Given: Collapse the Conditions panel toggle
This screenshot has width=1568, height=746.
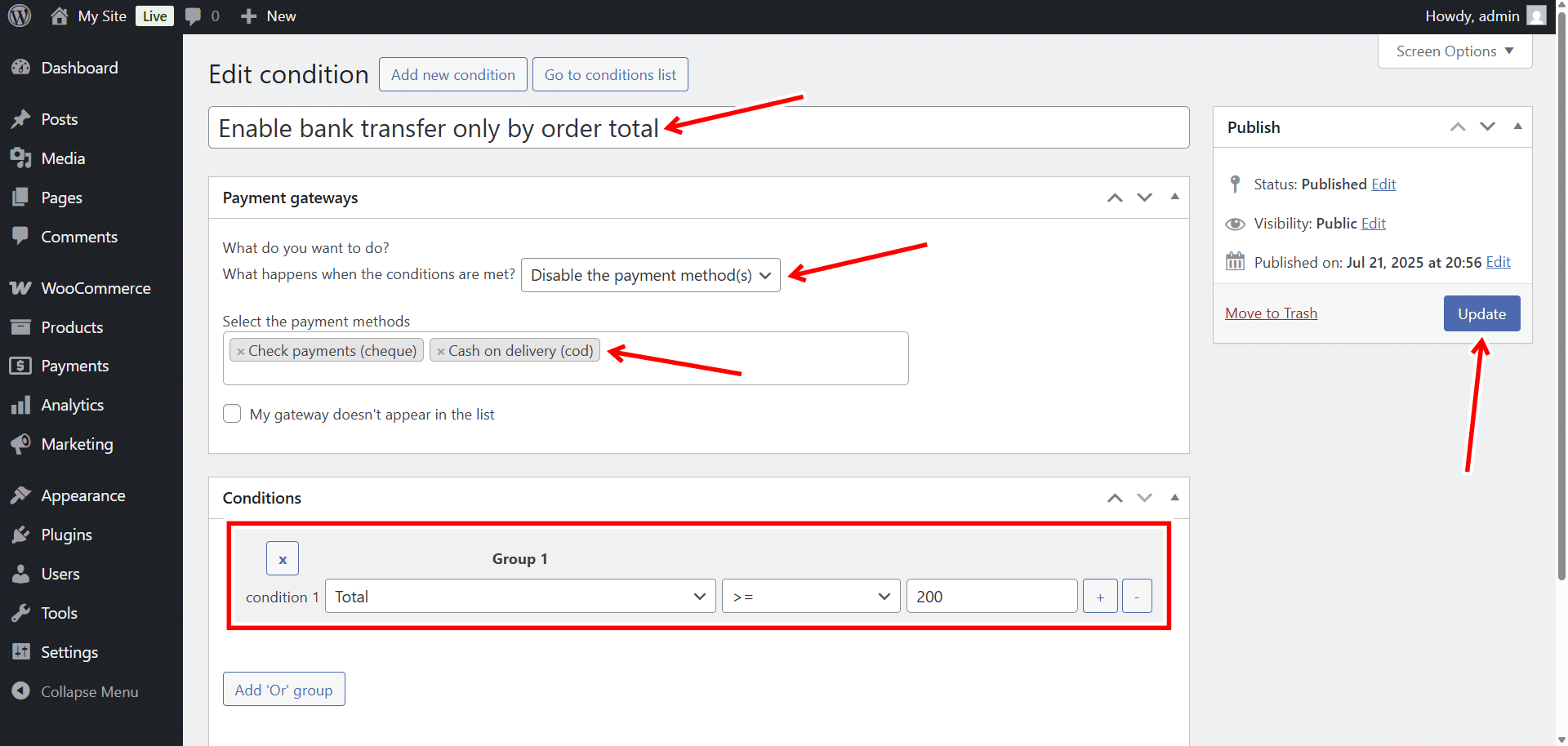Looking at the screenshot, I should pos(1174,497).
